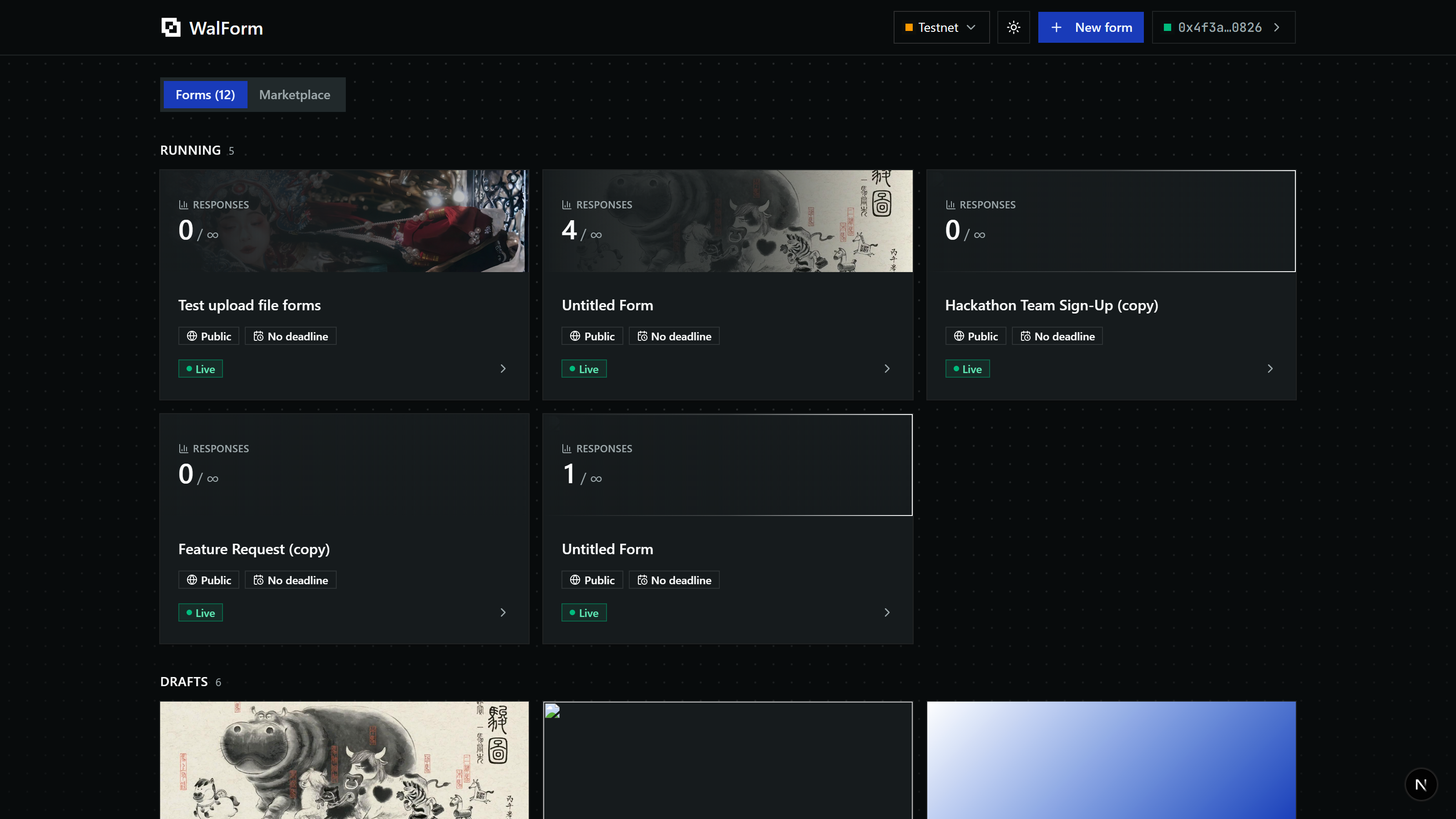
Task: Toggle light/dark theme sun icon
Action: coord(1013,27)
